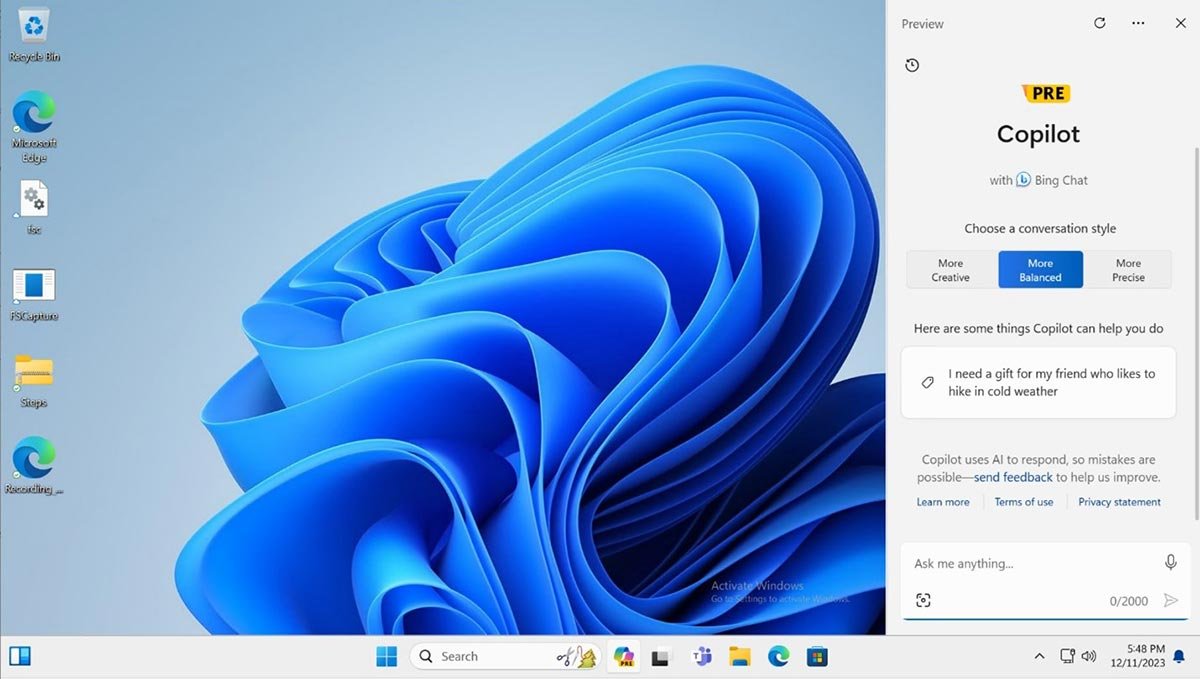1200x679 pixels.
Task: Attach a screenshot to your message
Action: (x=923, y=599)
